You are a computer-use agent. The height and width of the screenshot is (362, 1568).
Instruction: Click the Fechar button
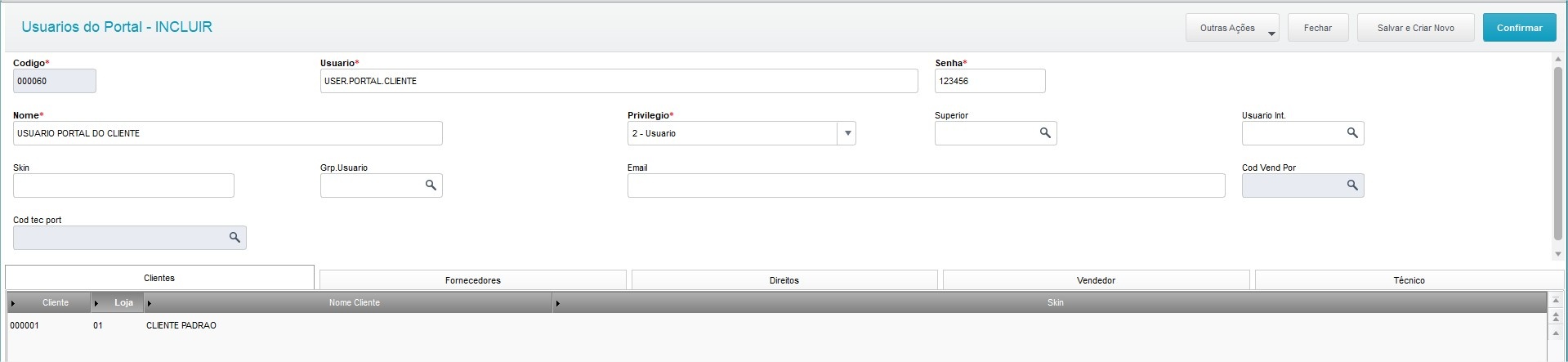(x=1317, y=28)
